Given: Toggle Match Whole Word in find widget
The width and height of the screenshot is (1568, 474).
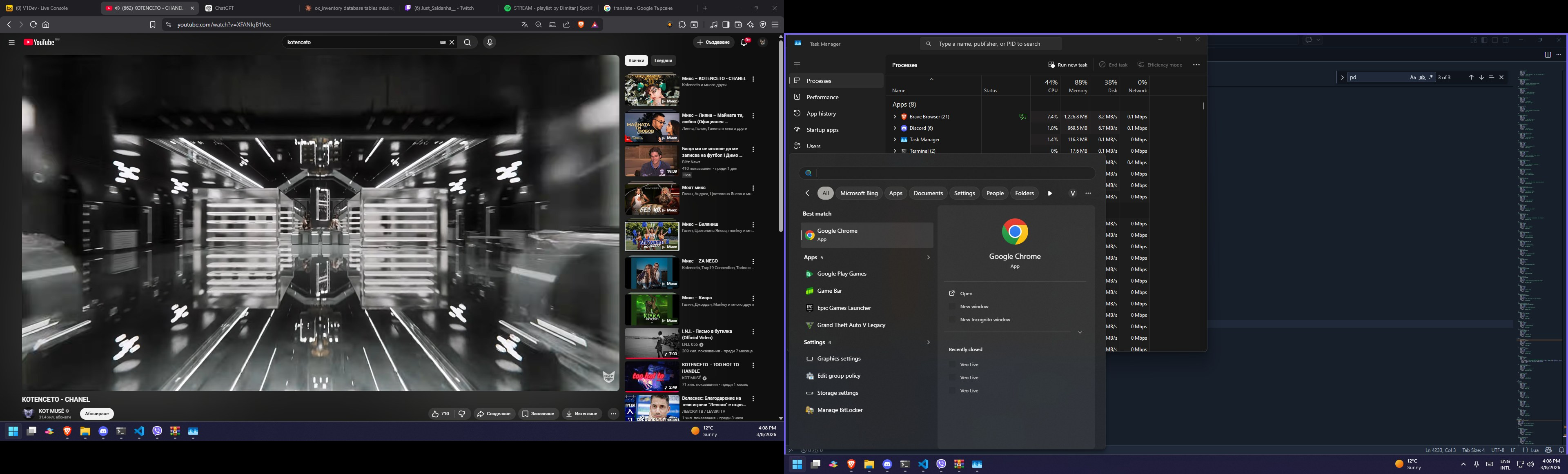Looking at the screenshot, I should pyautogui.click(x=1422, y=77).
